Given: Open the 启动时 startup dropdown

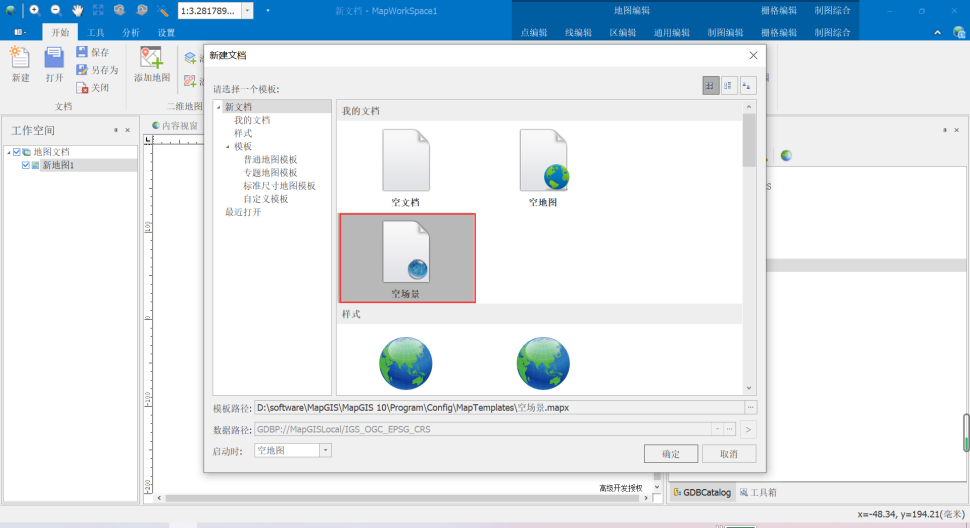Looking at the screenshot, I should click(x=325, y=450).
